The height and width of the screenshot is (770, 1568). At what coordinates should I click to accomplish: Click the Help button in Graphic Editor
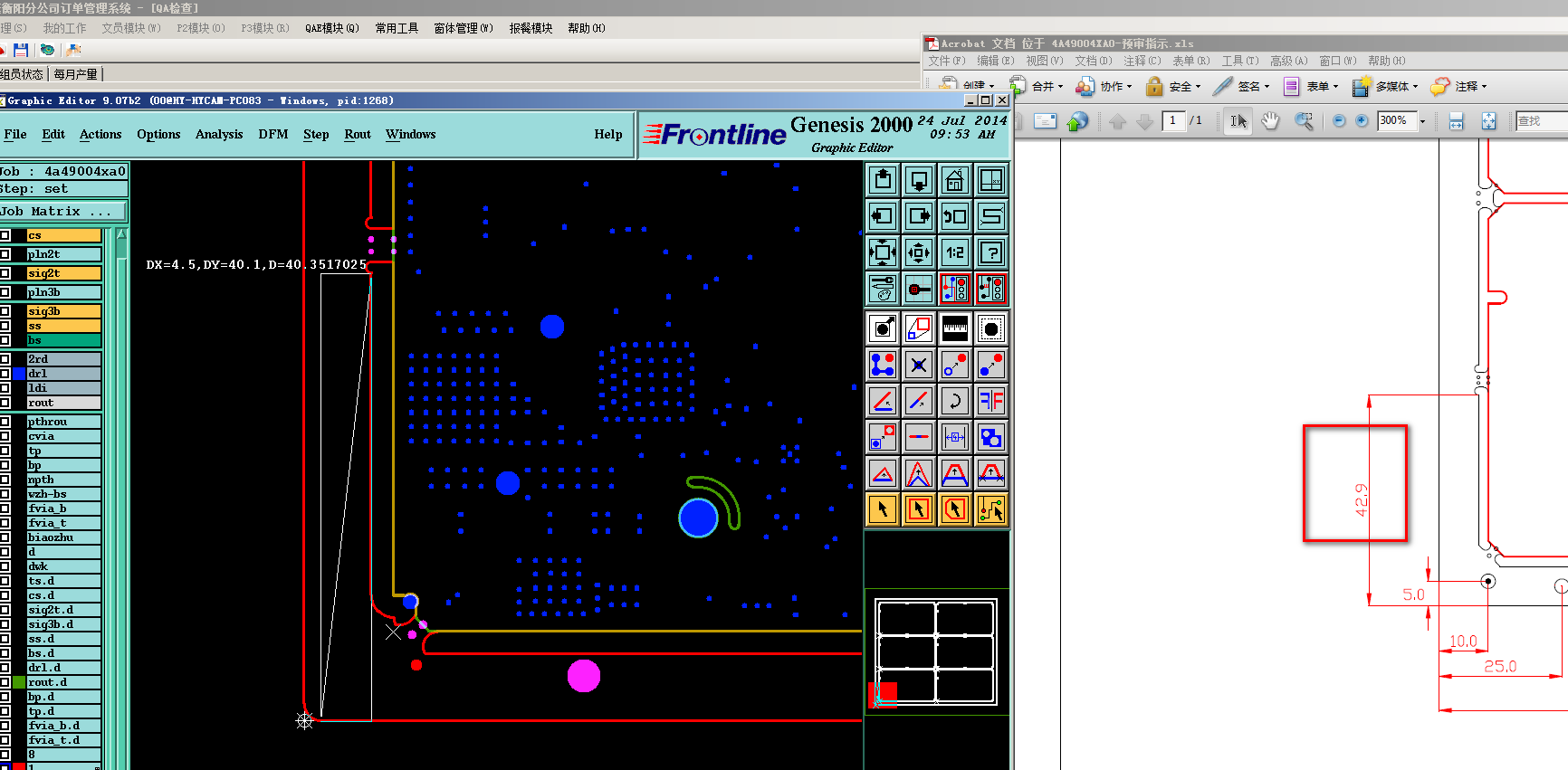(608, 134)
